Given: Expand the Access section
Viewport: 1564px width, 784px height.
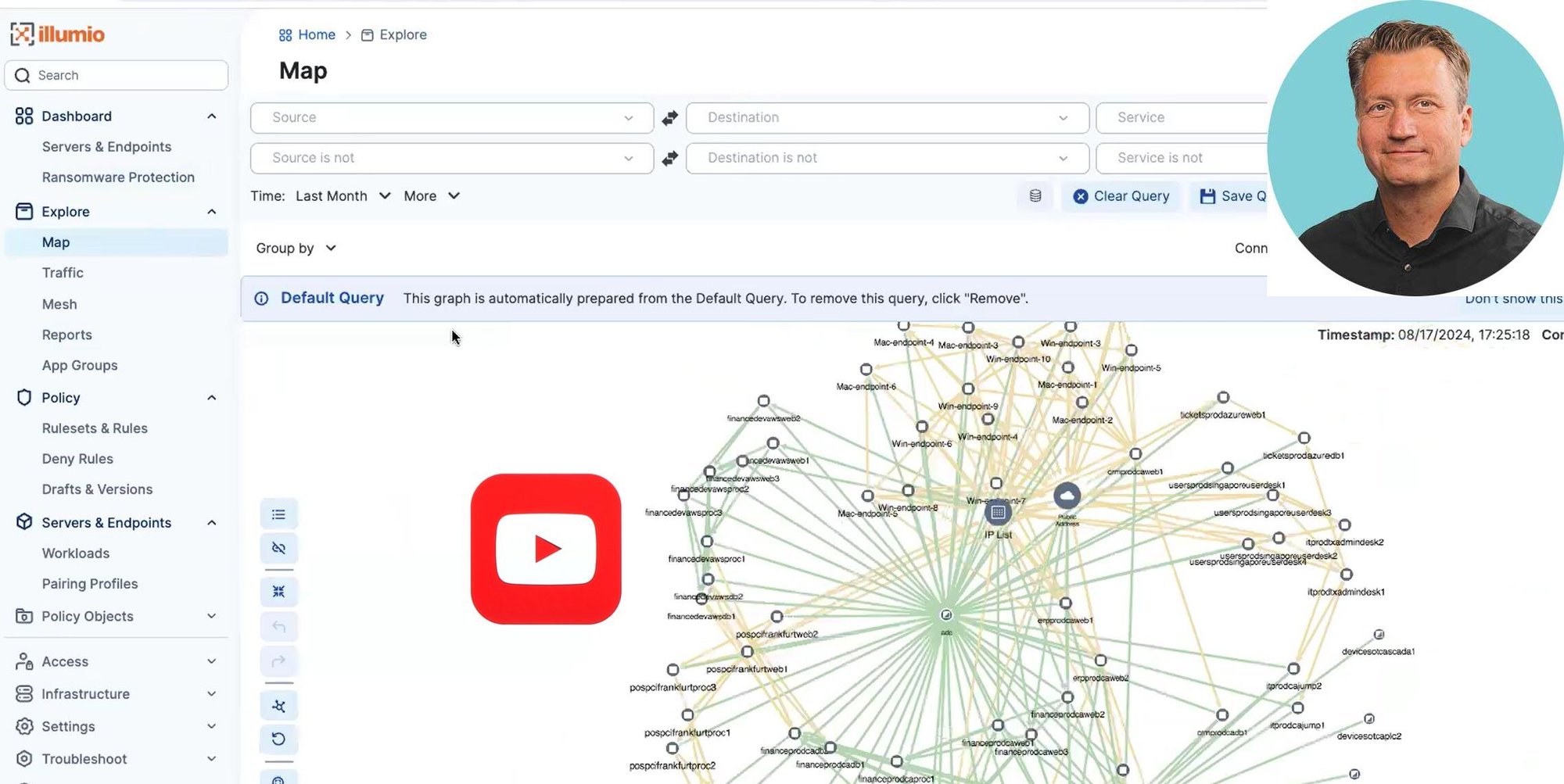Looking at the screenshot, I should tap(212, 661).
